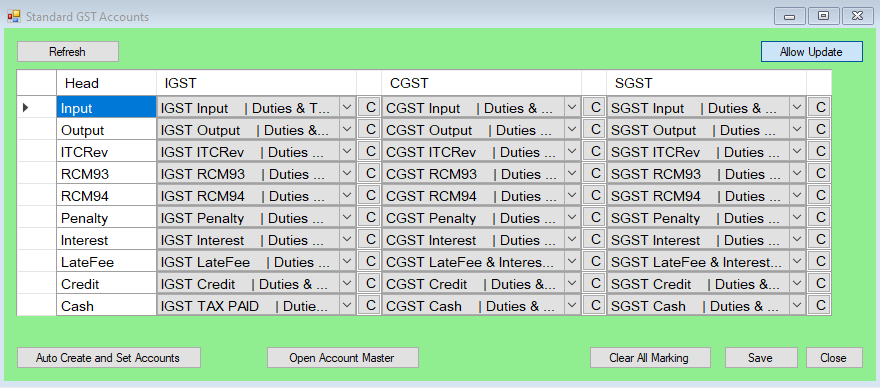Select the Credit row header cell
Screen dimensions: 880x388
tap(36, 284)
